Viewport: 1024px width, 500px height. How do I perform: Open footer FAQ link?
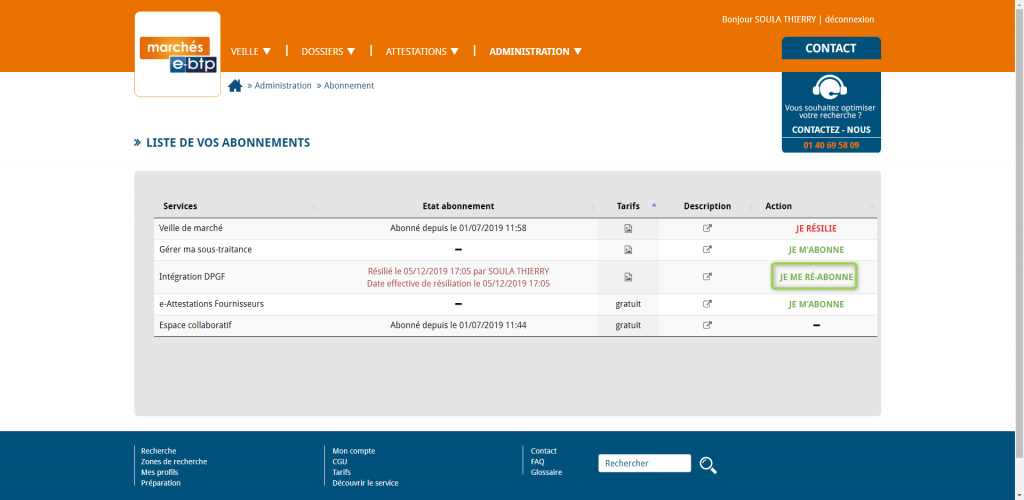pyautogui.click(x=537, y=461)
